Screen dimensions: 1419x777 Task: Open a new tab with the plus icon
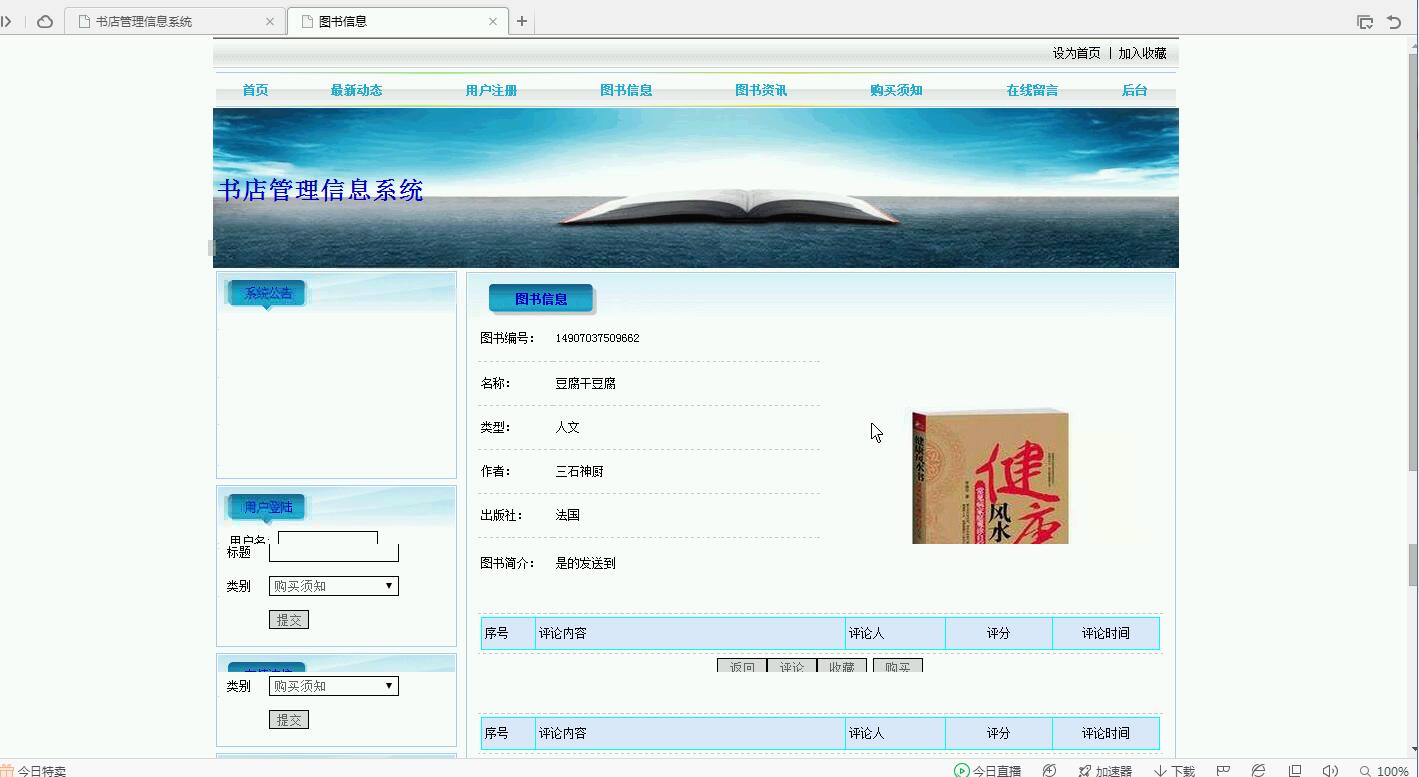tap(522, 21)
